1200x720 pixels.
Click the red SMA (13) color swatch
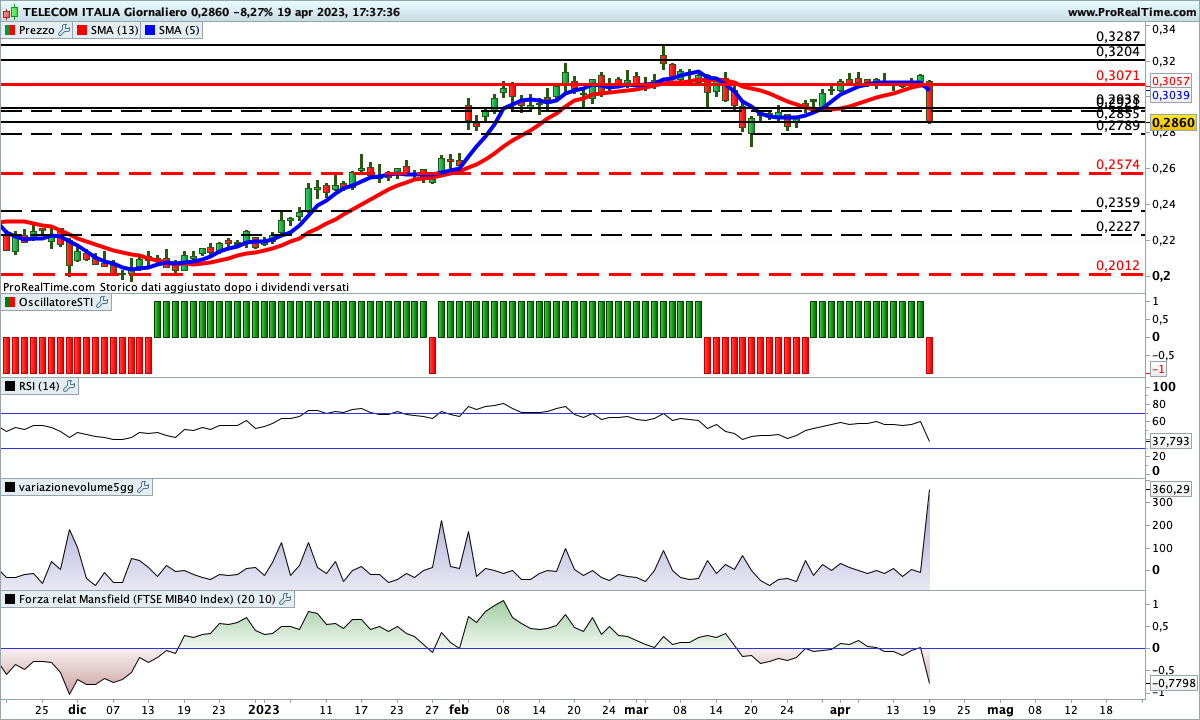pyautogui.click(x=82, y=30)
